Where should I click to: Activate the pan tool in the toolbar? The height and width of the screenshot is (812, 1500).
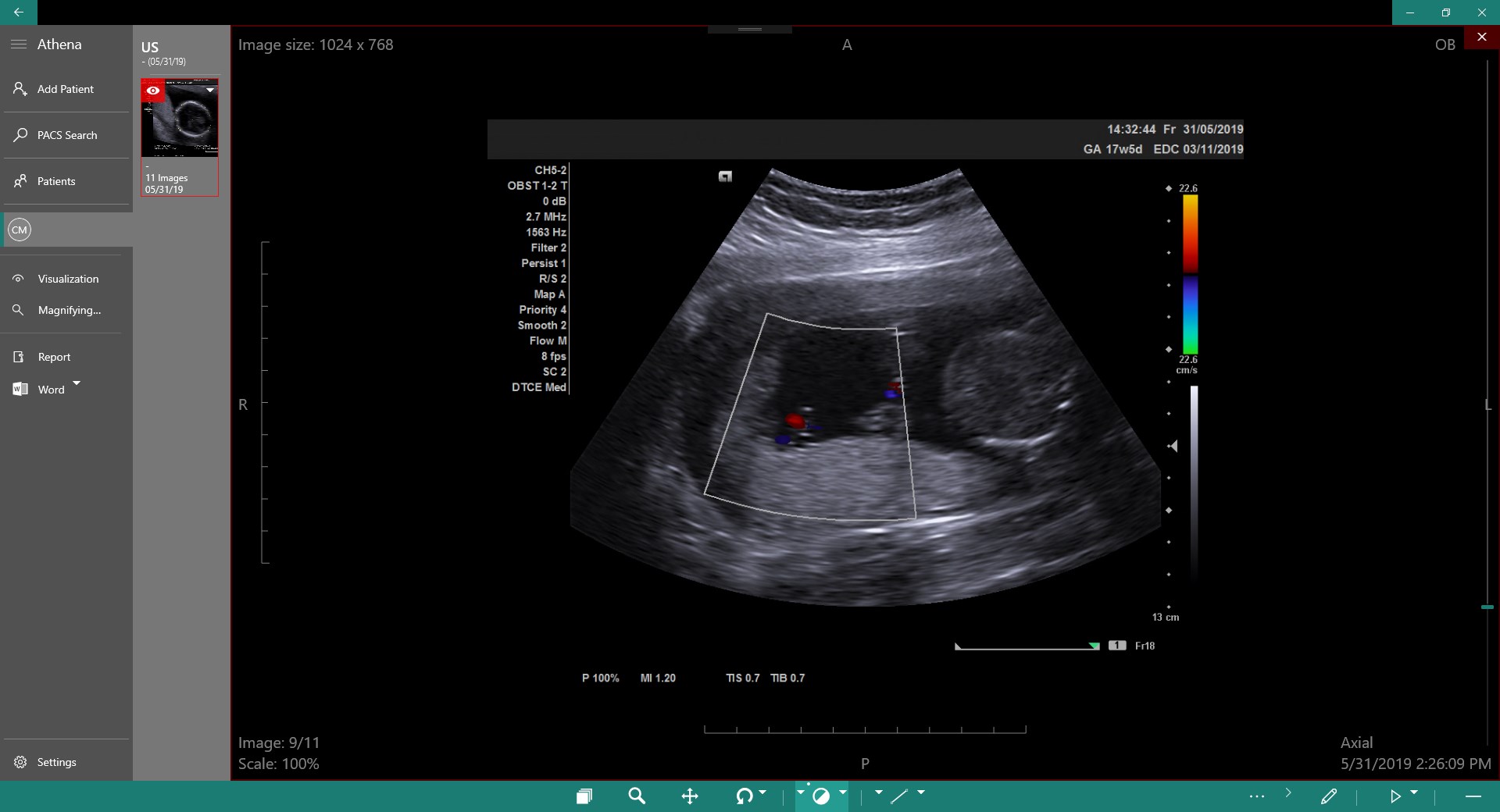pyautogui.click(x=691, y=796)
